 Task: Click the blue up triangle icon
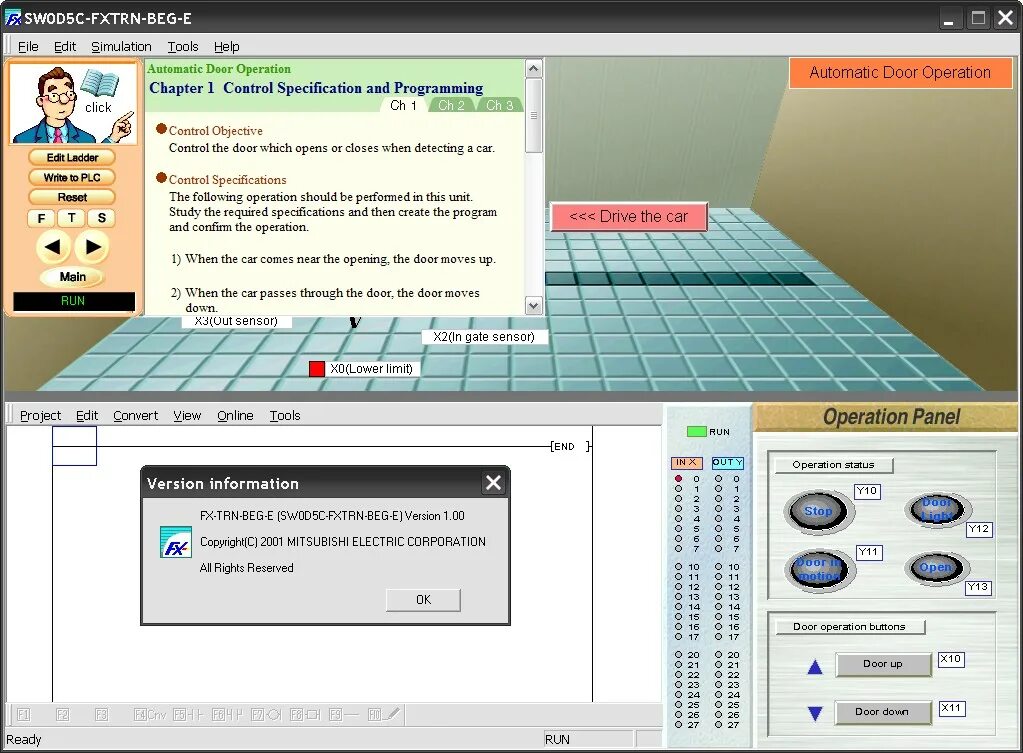[x=815, y=667]
